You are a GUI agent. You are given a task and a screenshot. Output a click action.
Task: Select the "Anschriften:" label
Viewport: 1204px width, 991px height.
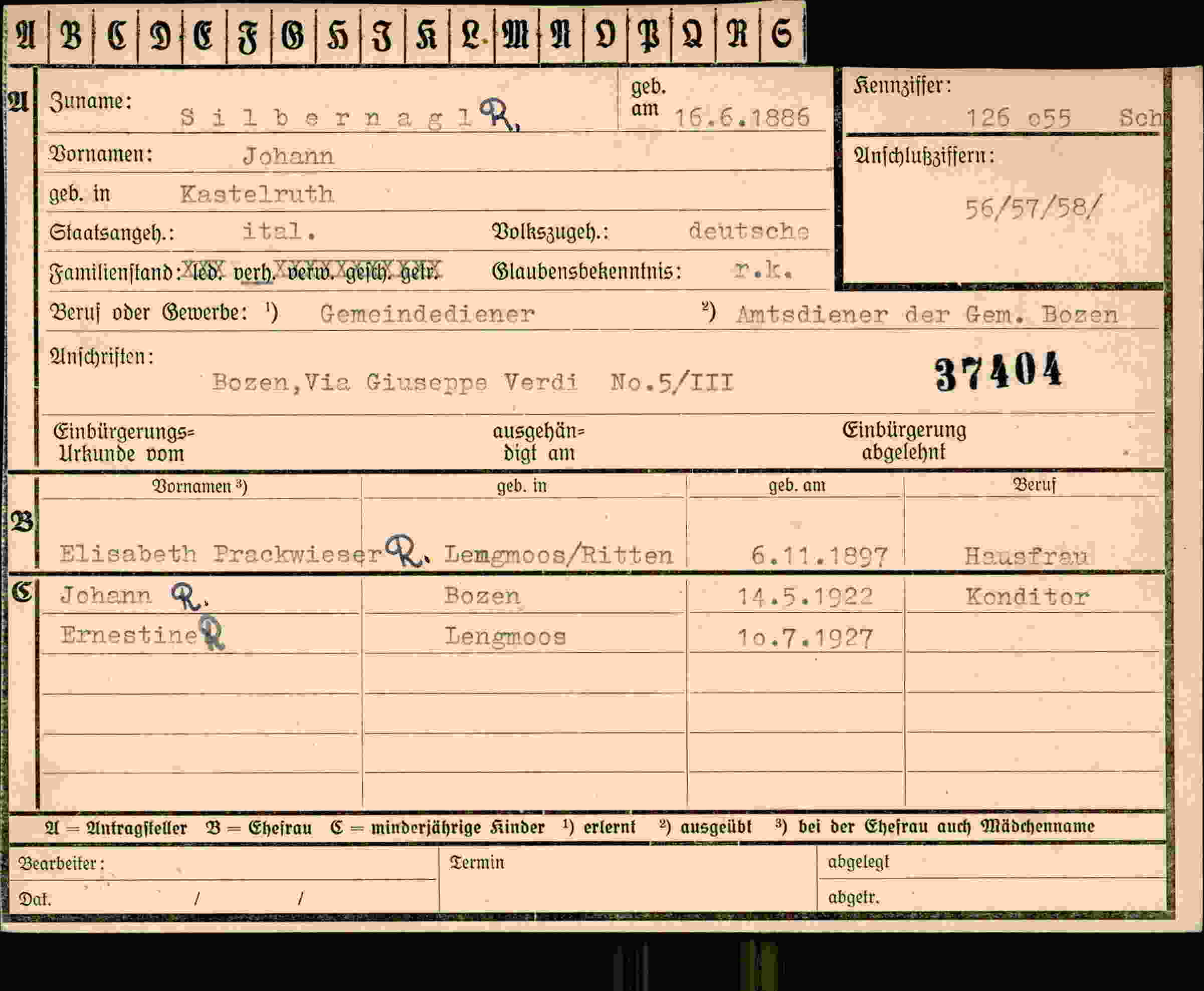pyautogui.click(x=102, y=357)
